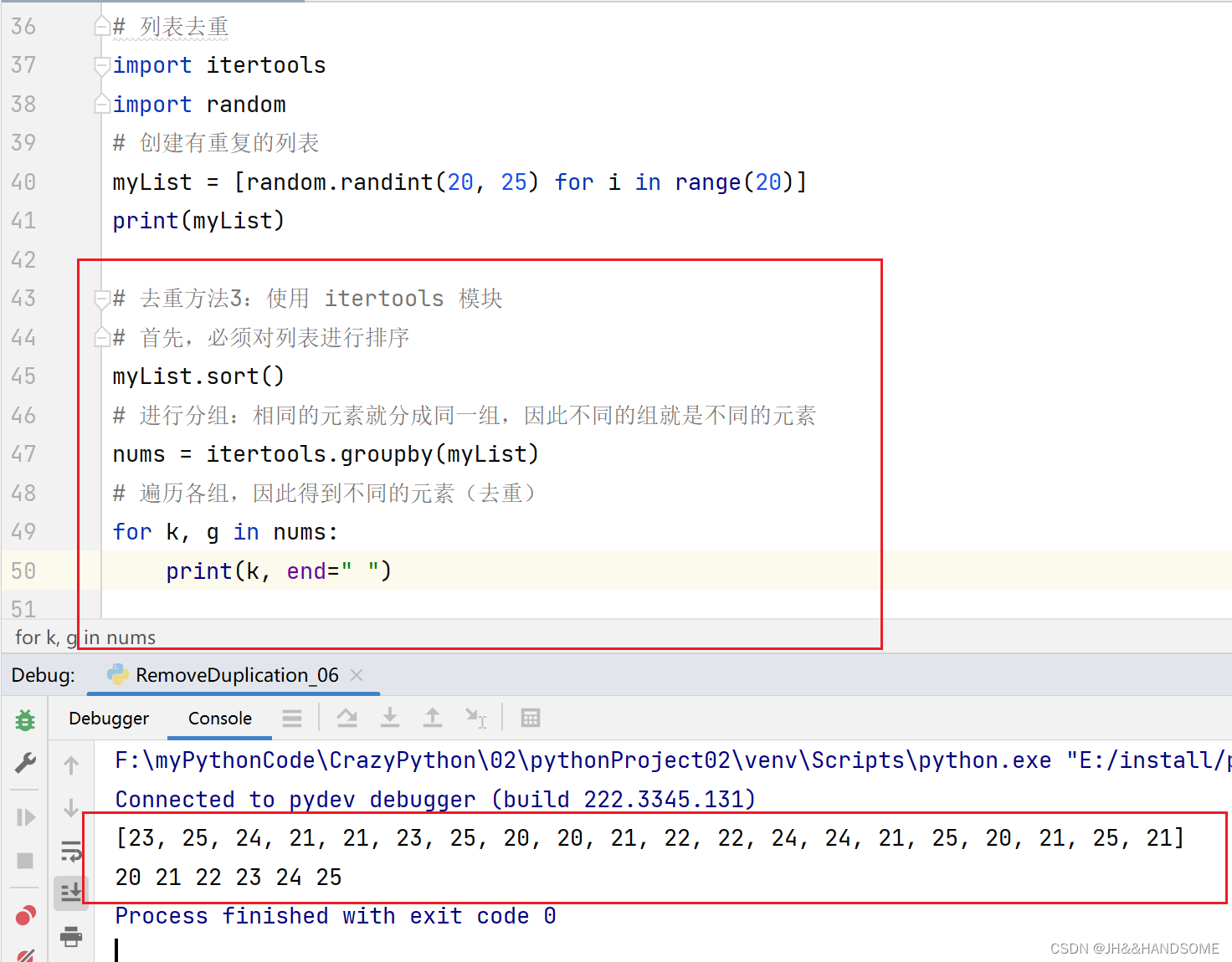Click the Show Execution Point lines icon

point(292,718)
